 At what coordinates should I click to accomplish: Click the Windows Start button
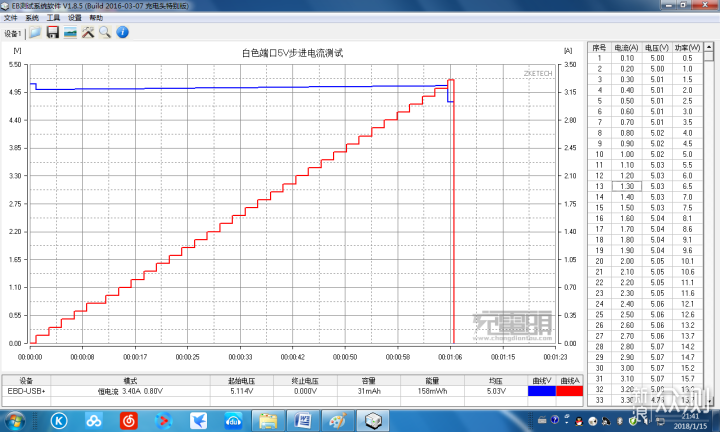click(x=15, y=420)
